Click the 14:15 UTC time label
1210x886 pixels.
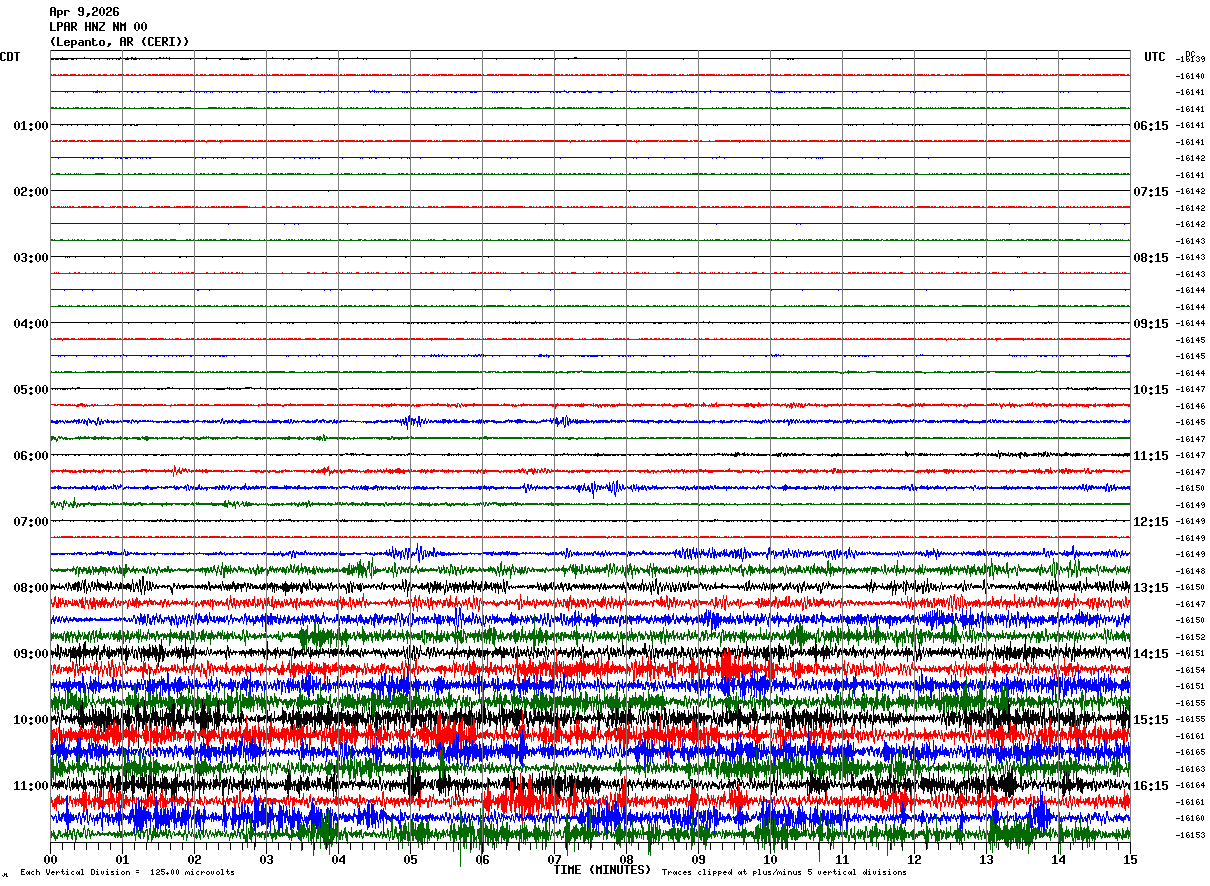tap(1151, 654)
